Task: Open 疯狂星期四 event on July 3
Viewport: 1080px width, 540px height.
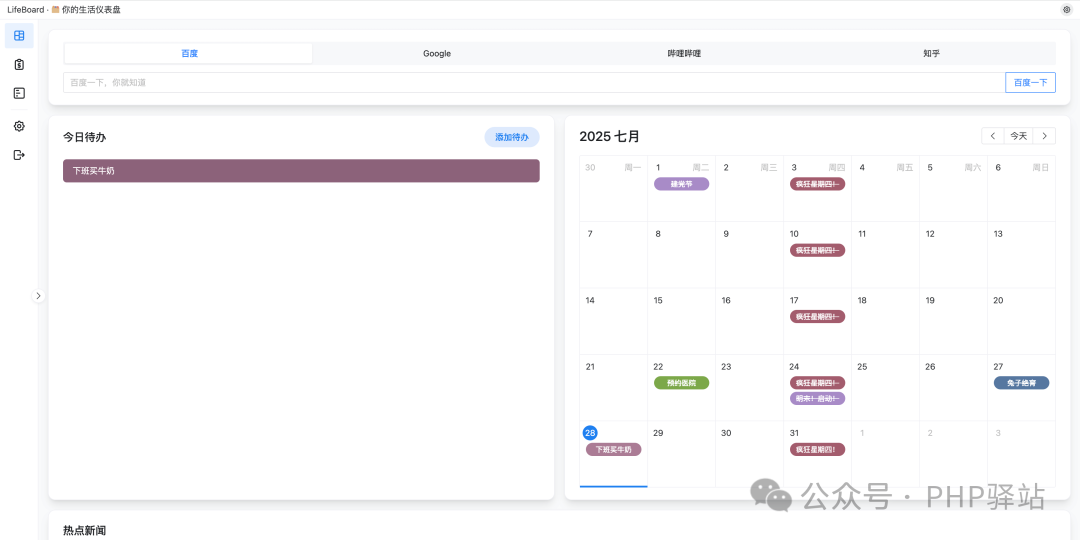Action: tap(817, 184)
